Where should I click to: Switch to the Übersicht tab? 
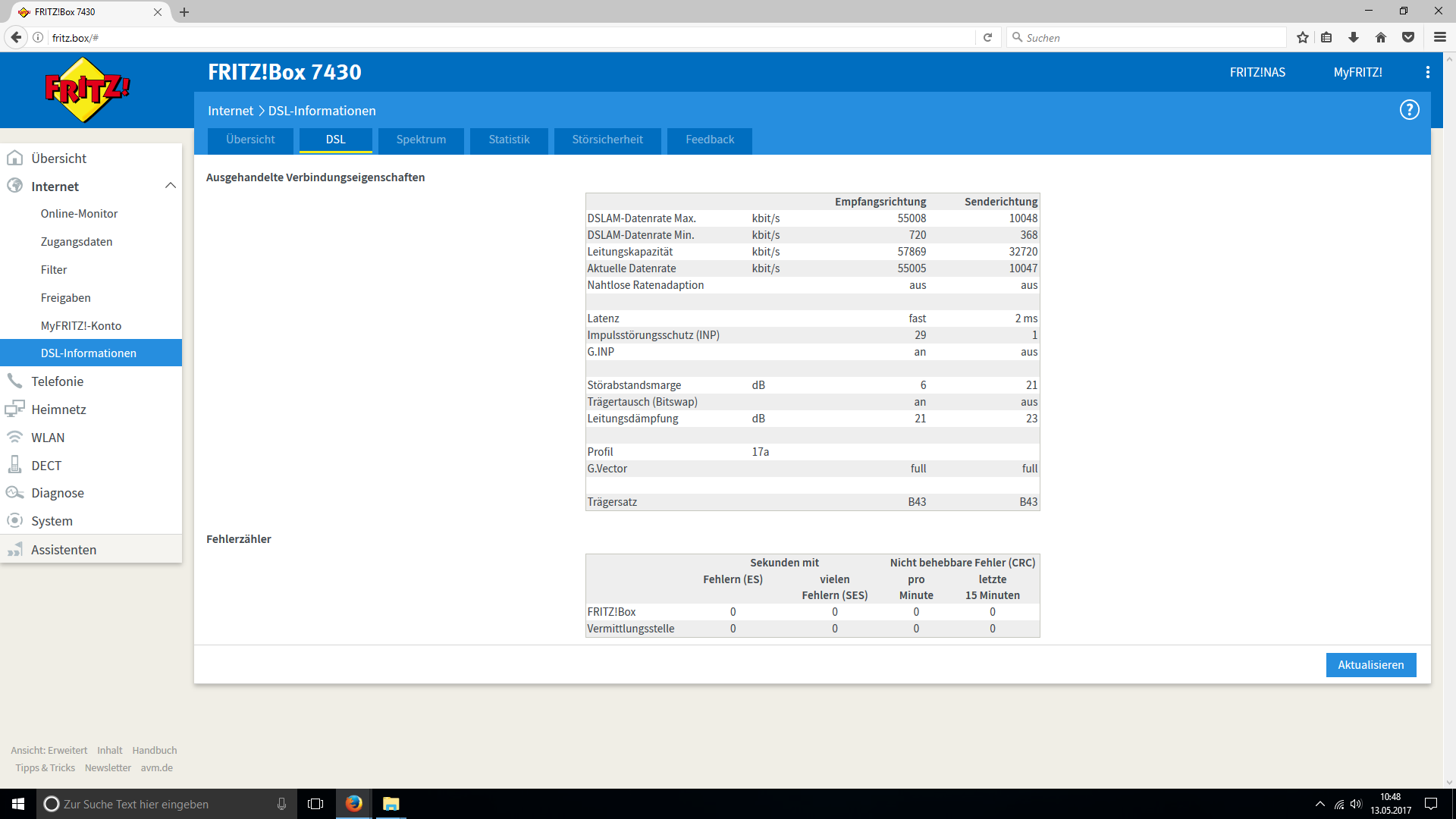(250, 140)
